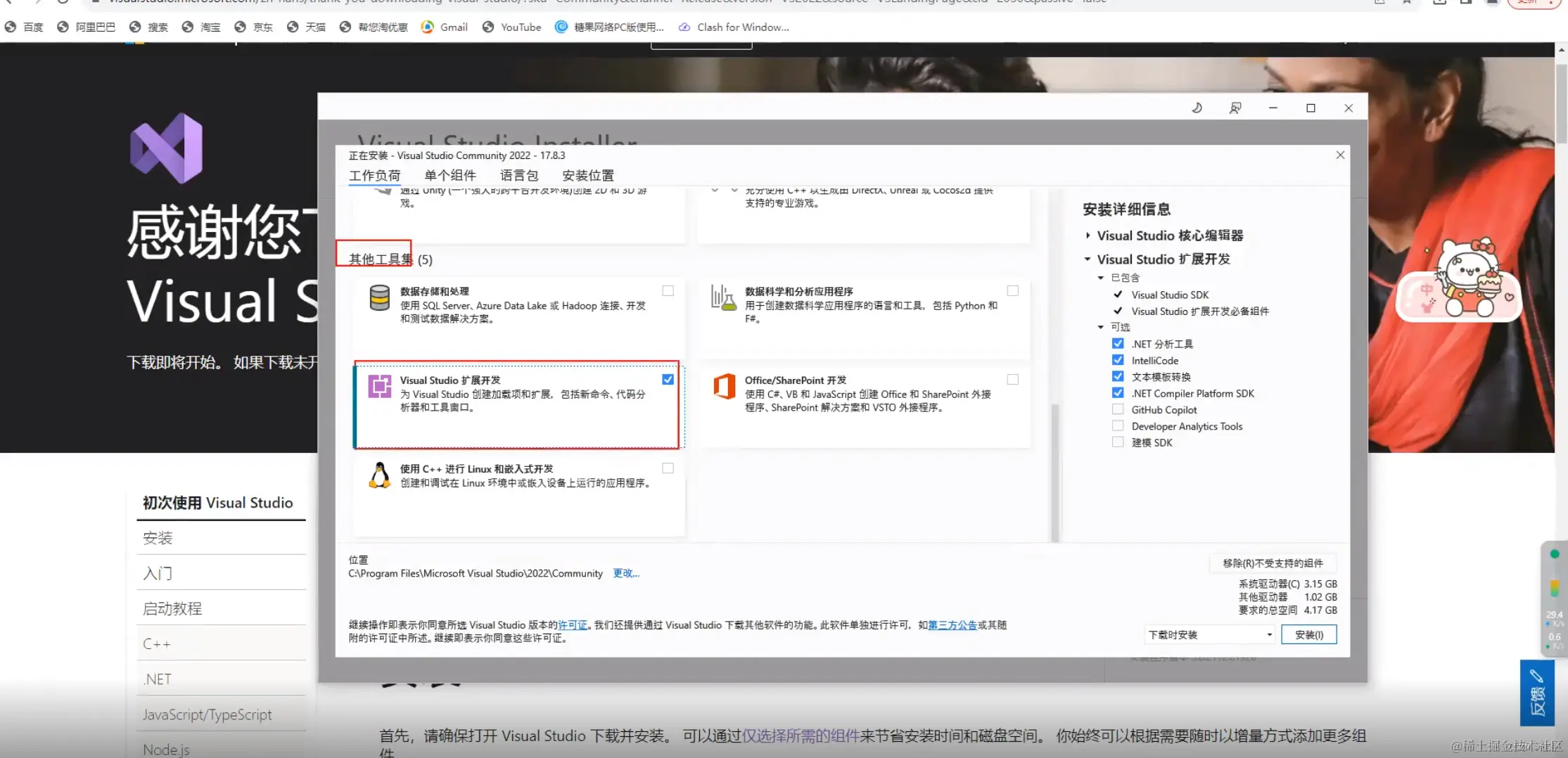The width and height of the screenshot is (1568, 758).
Task: Collapse the 可选 section
Action: 1101,327
